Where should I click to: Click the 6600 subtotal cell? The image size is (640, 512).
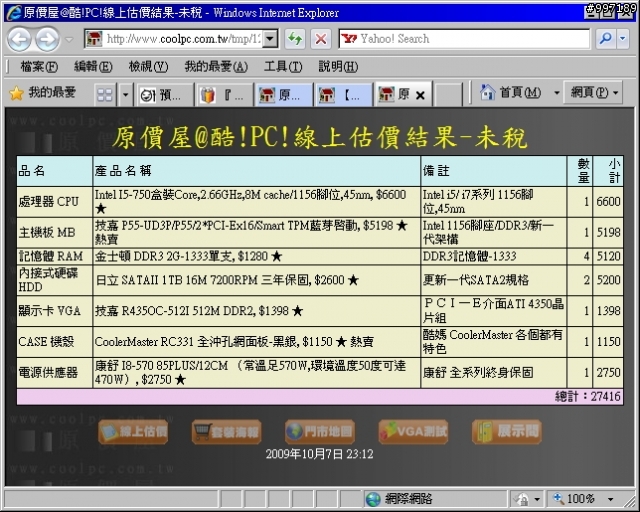[608, 202]
